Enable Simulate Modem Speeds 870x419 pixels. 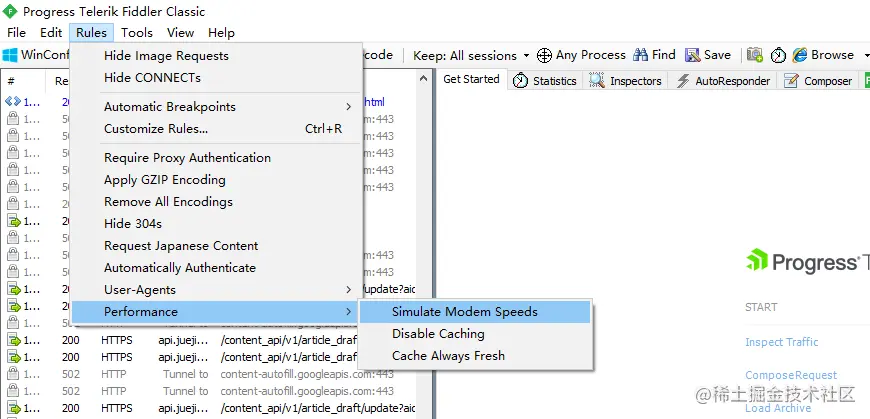pyautogui.click(x=464, y=312)
